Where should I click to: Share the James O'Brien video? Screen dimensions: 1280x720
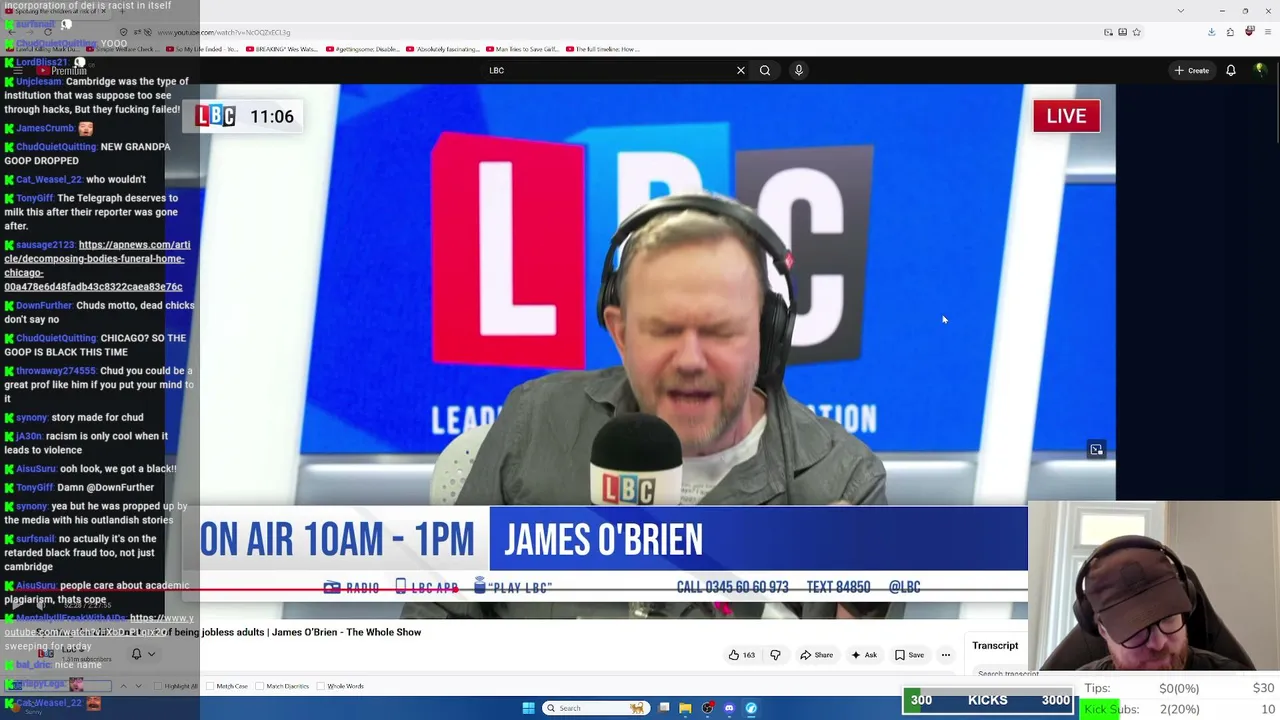(816, 655)
